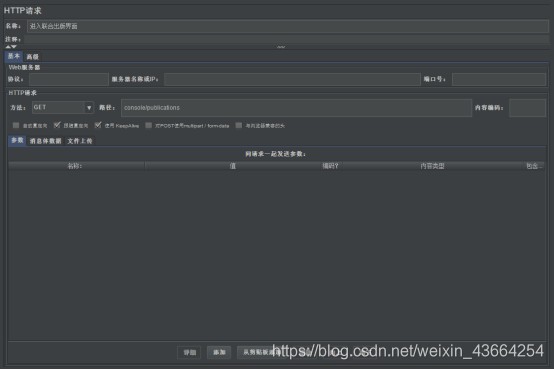Click the 包含 column header
The image size is (554, 370).
[534, 166]
